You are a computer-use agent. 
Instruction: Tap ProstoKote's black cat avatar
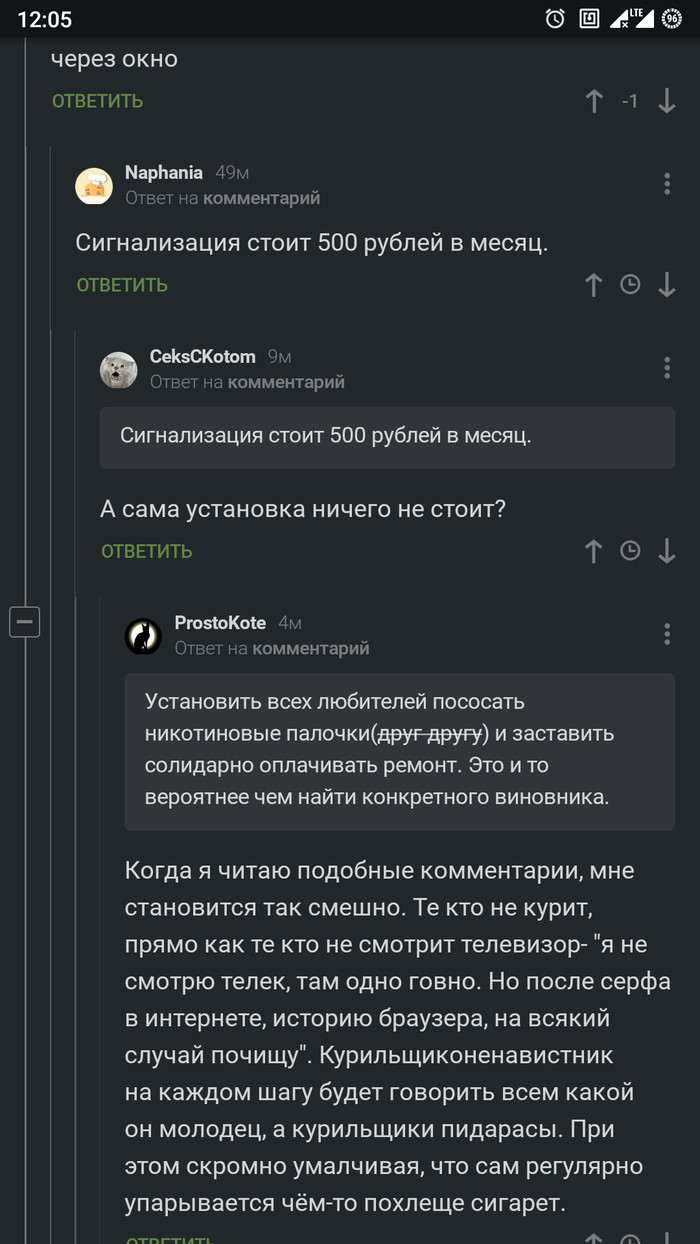coord(143,635)
